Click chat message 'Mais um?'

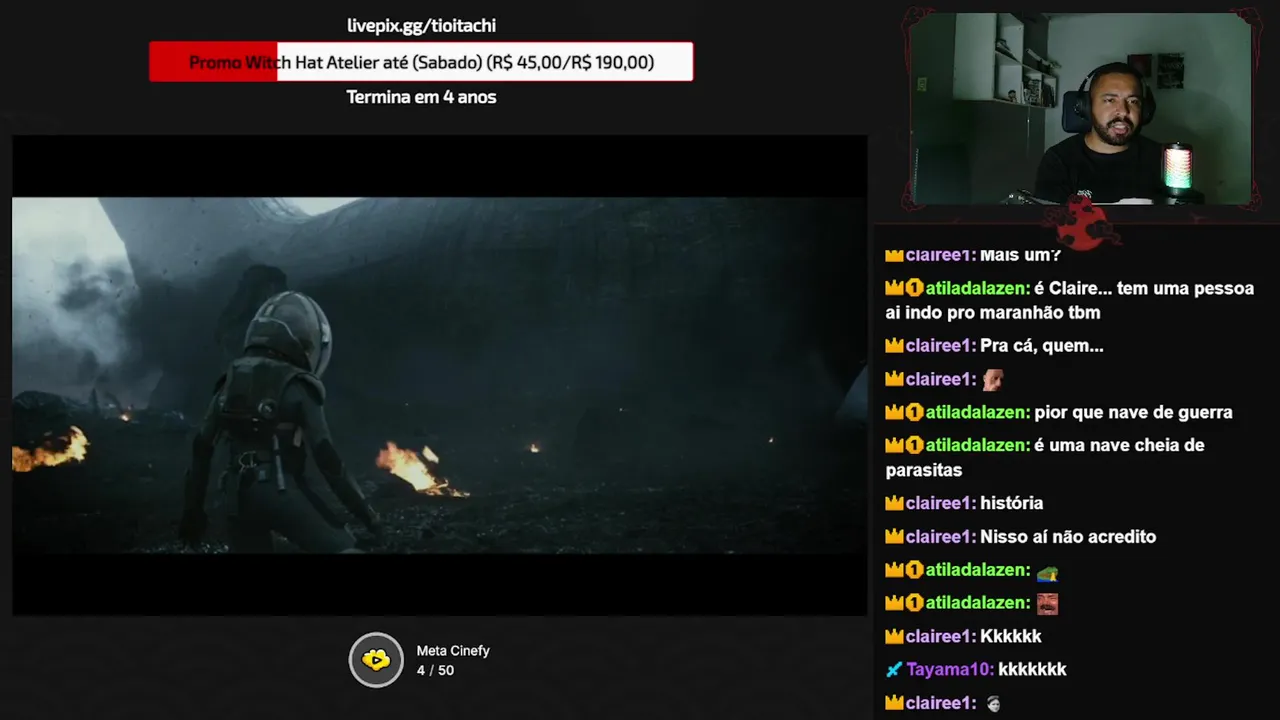(x=1020, y=255)
